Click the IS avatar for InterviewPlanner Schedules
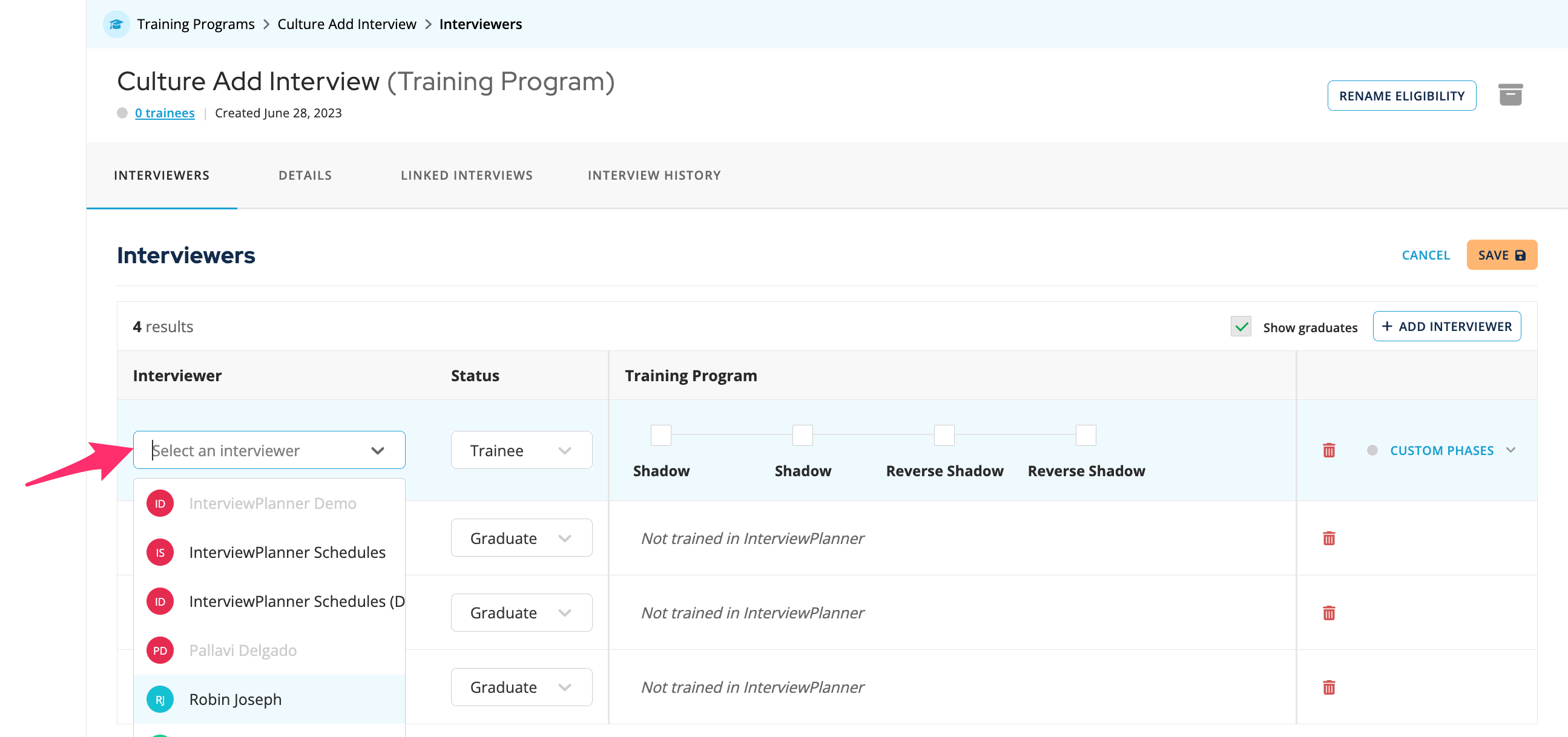1568x737 pixels. click(160, 552)
